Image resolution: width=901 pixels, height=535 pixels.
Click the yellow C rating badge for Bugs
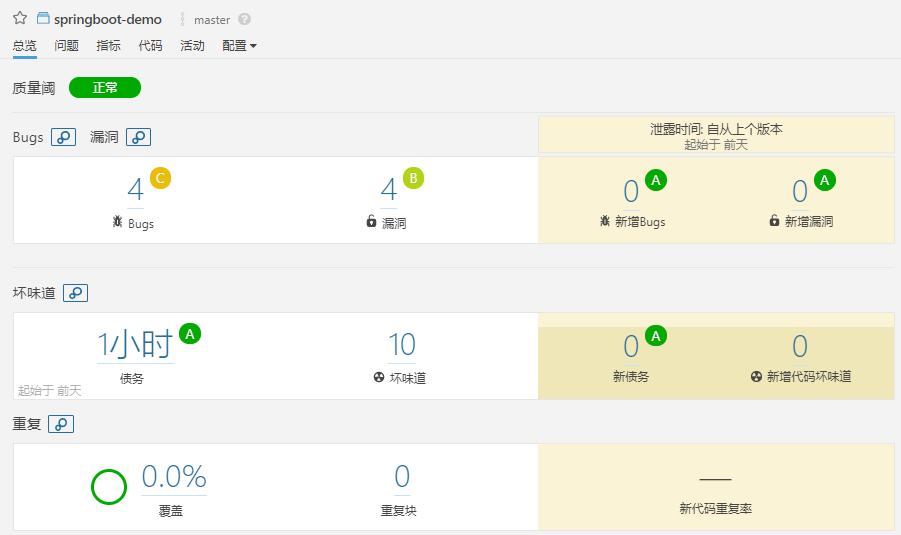[160, 179]
